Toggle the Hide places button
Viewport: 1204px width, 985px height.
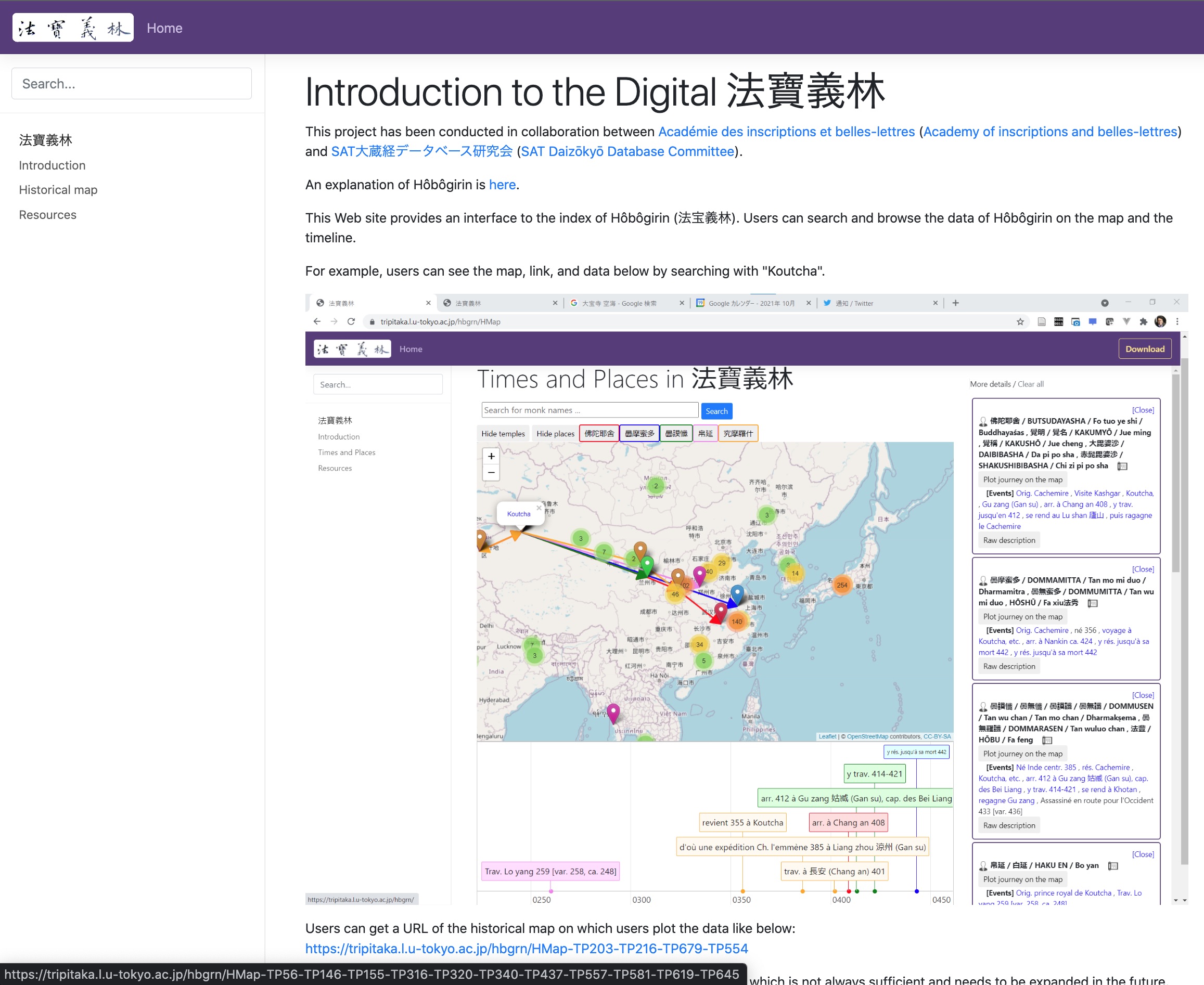coord(555,434)
